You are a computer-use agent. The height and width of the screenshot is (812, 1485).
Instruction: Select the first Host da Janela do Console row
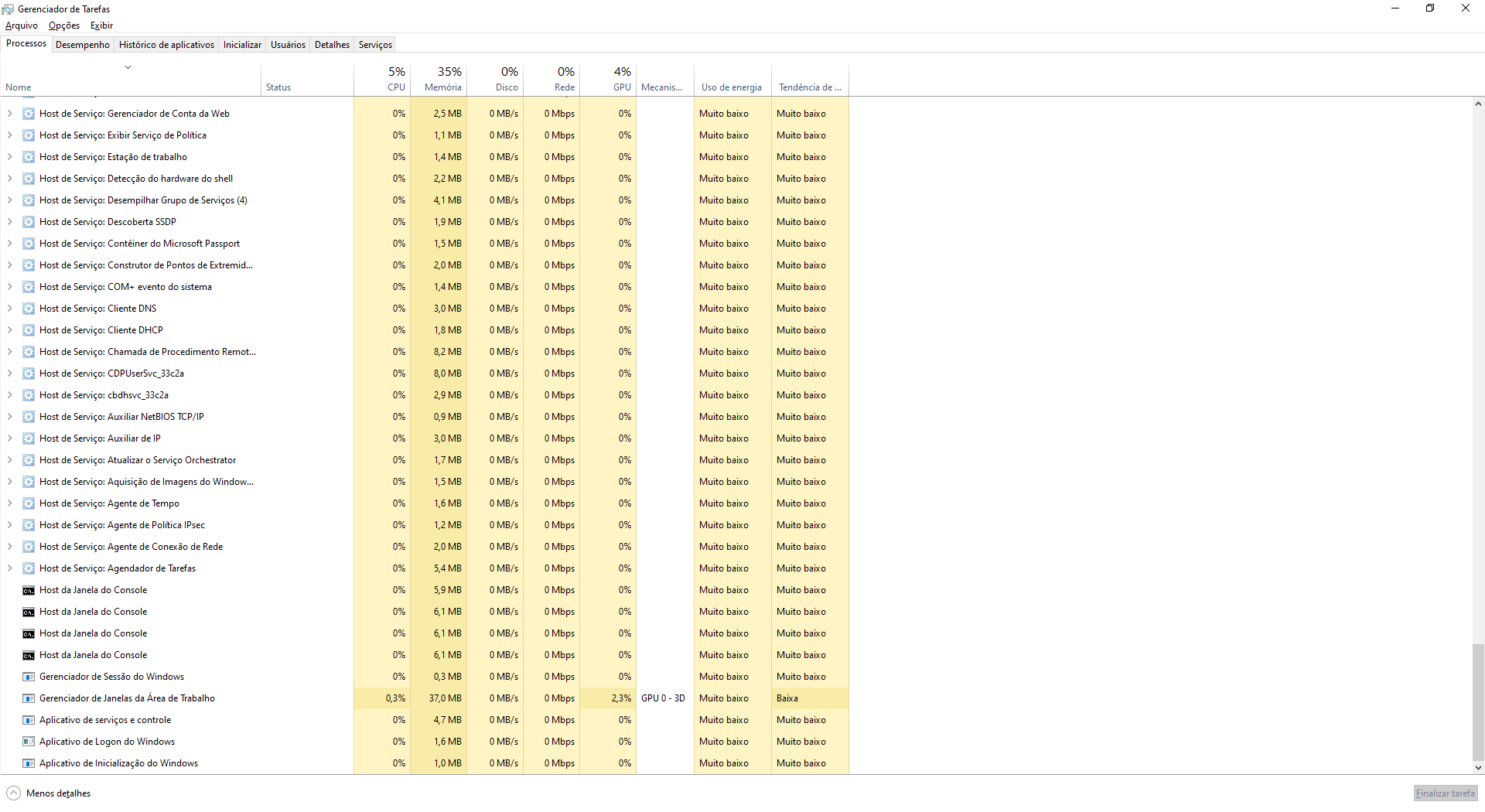tap(424, 590)
